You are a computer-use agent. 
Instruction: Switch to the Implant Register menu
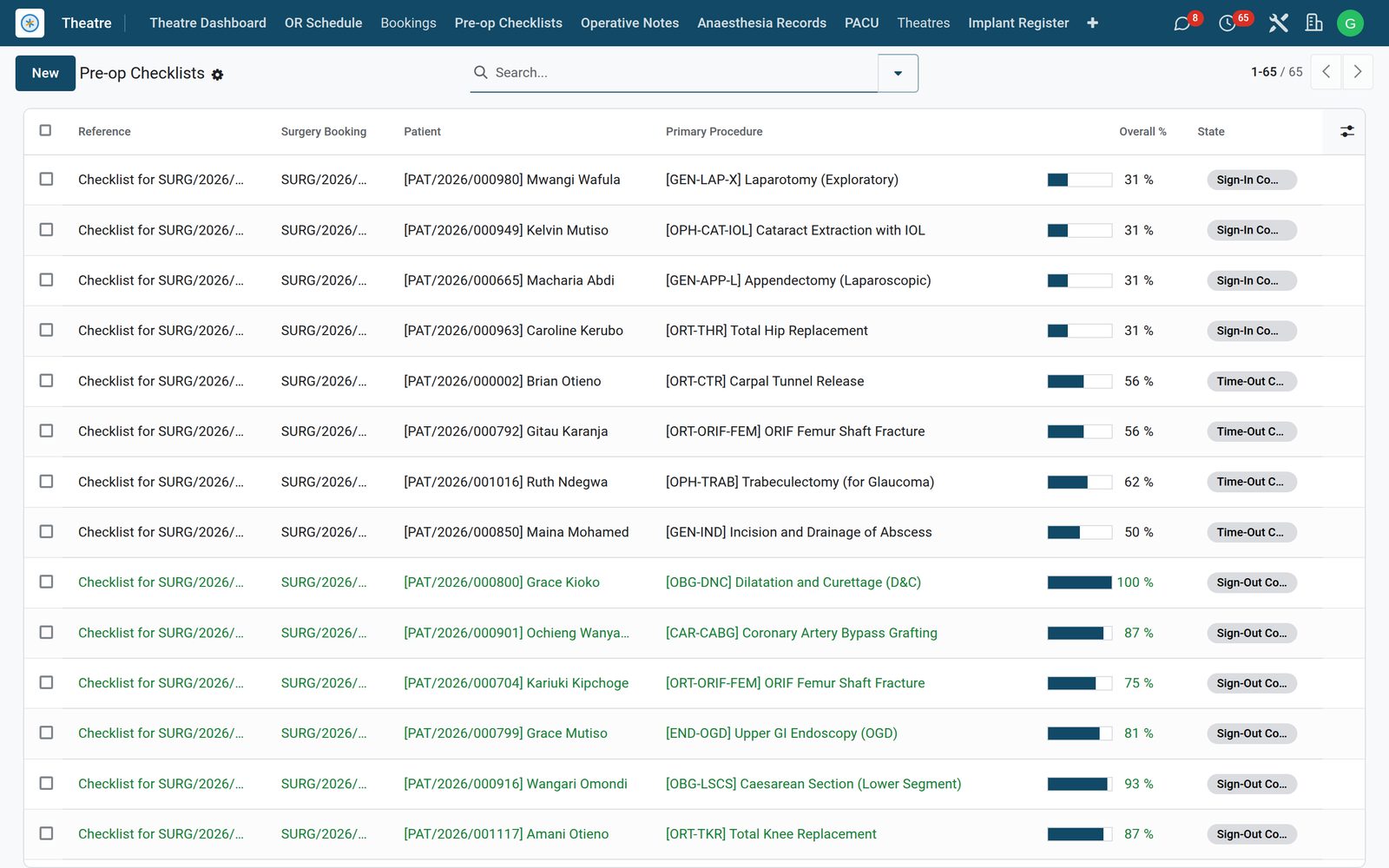coord(1018,23)
